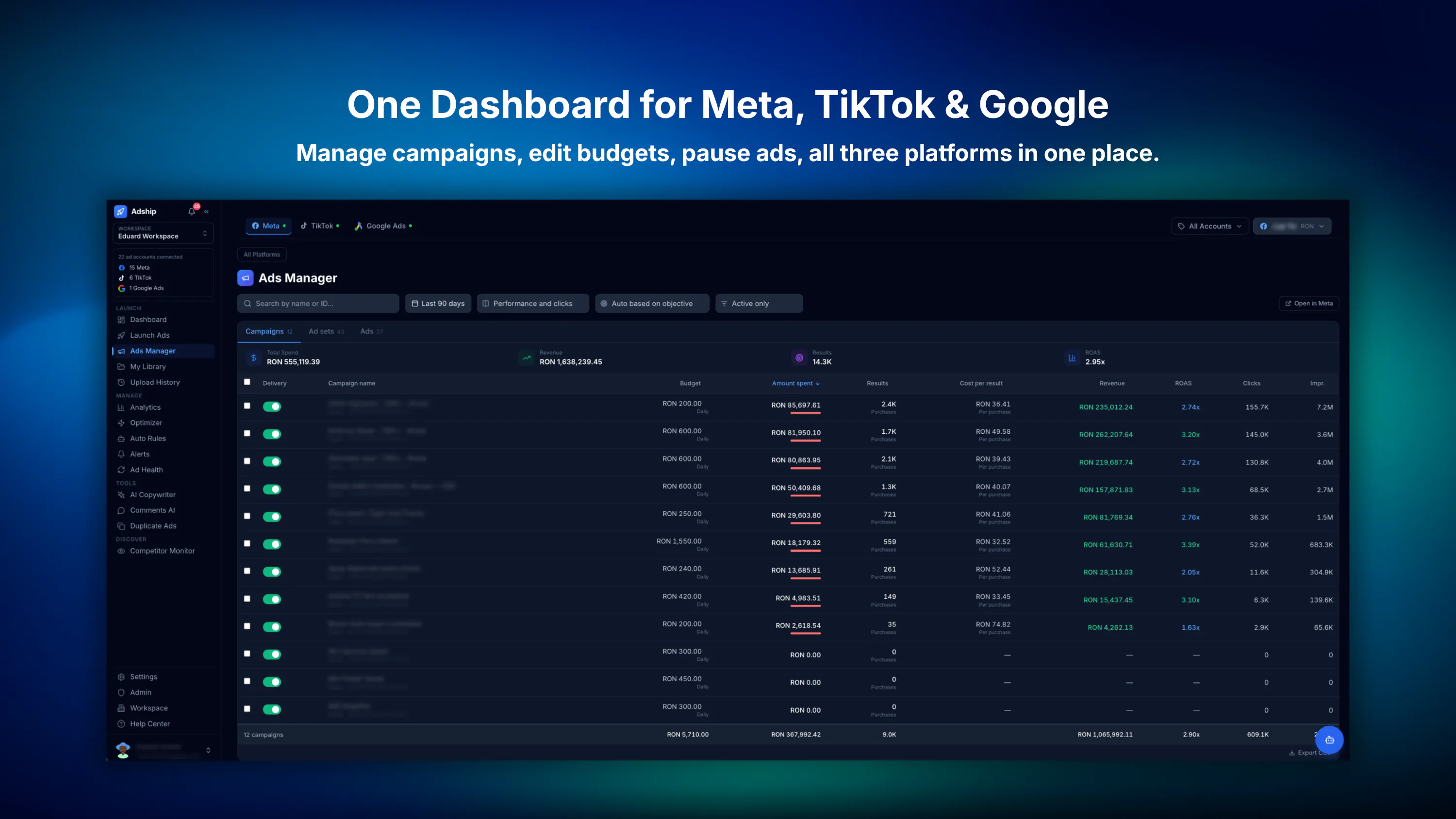This screenshot has height=819, width=1456.
Task: Switch to the TikTok platform tab
Action: 320,226
